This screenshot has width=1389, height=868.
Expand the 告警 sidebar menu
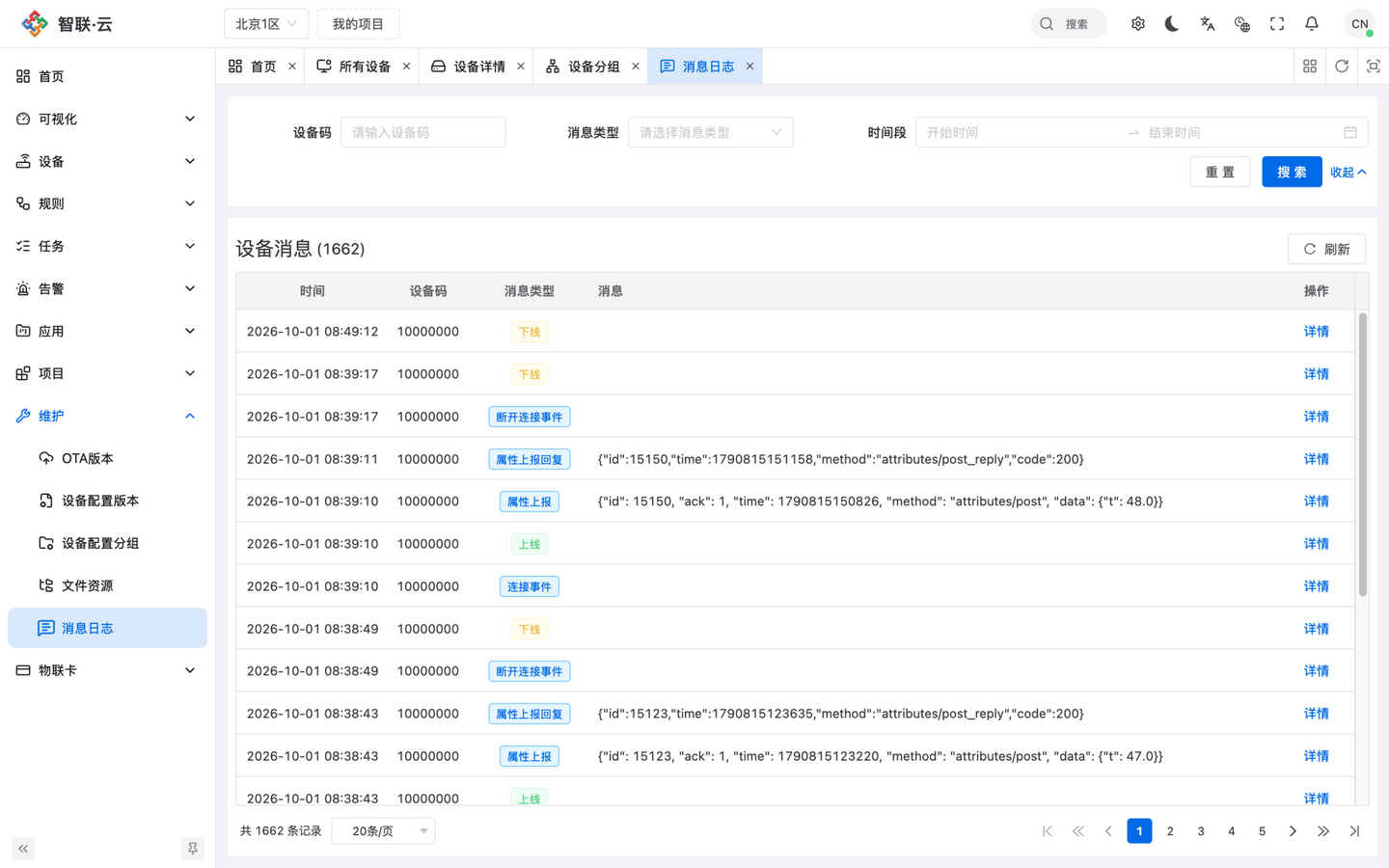pos(107,288)
